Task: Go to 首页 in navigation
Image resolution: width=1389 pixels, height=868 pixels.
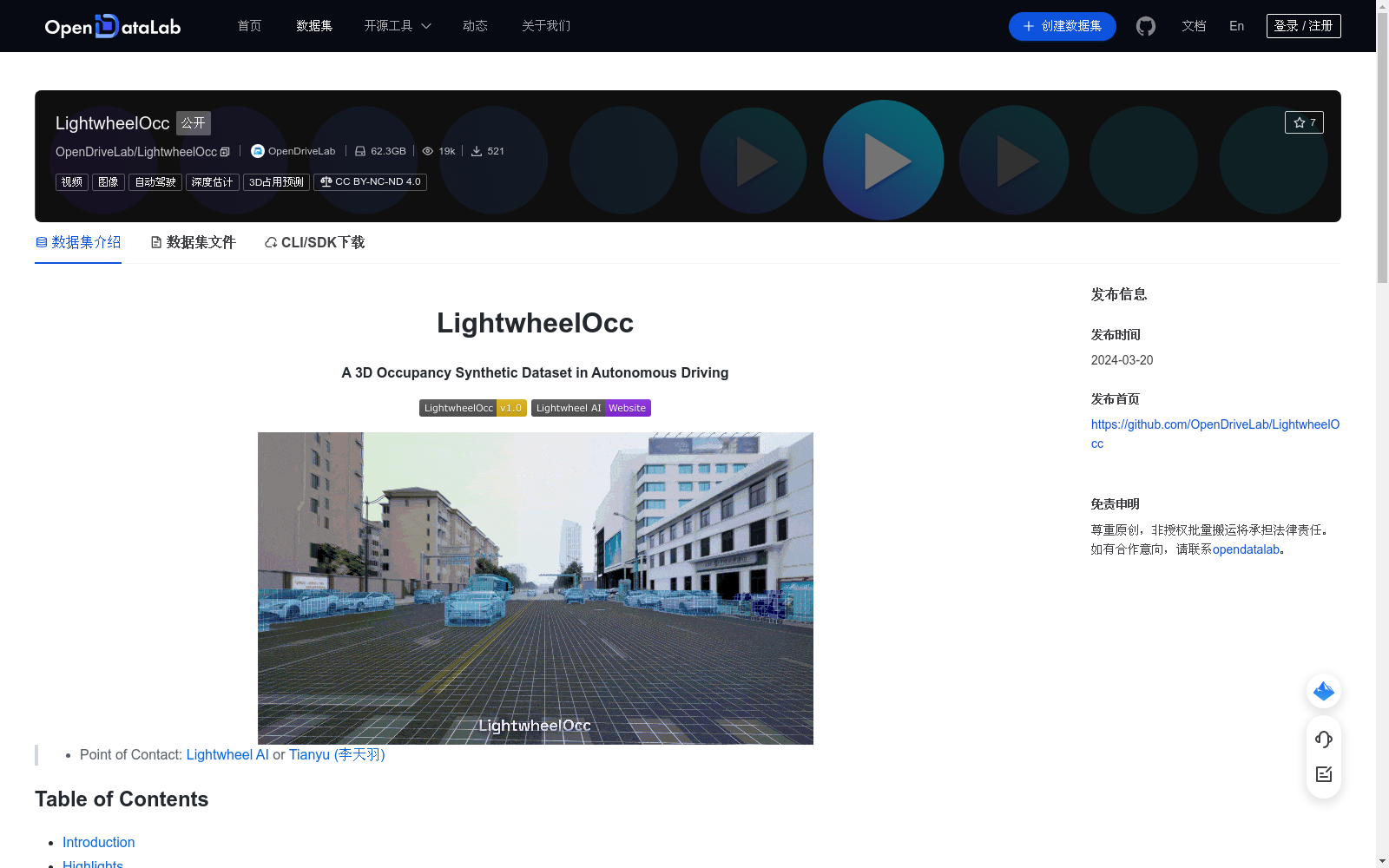Action: tap(250, 26)
